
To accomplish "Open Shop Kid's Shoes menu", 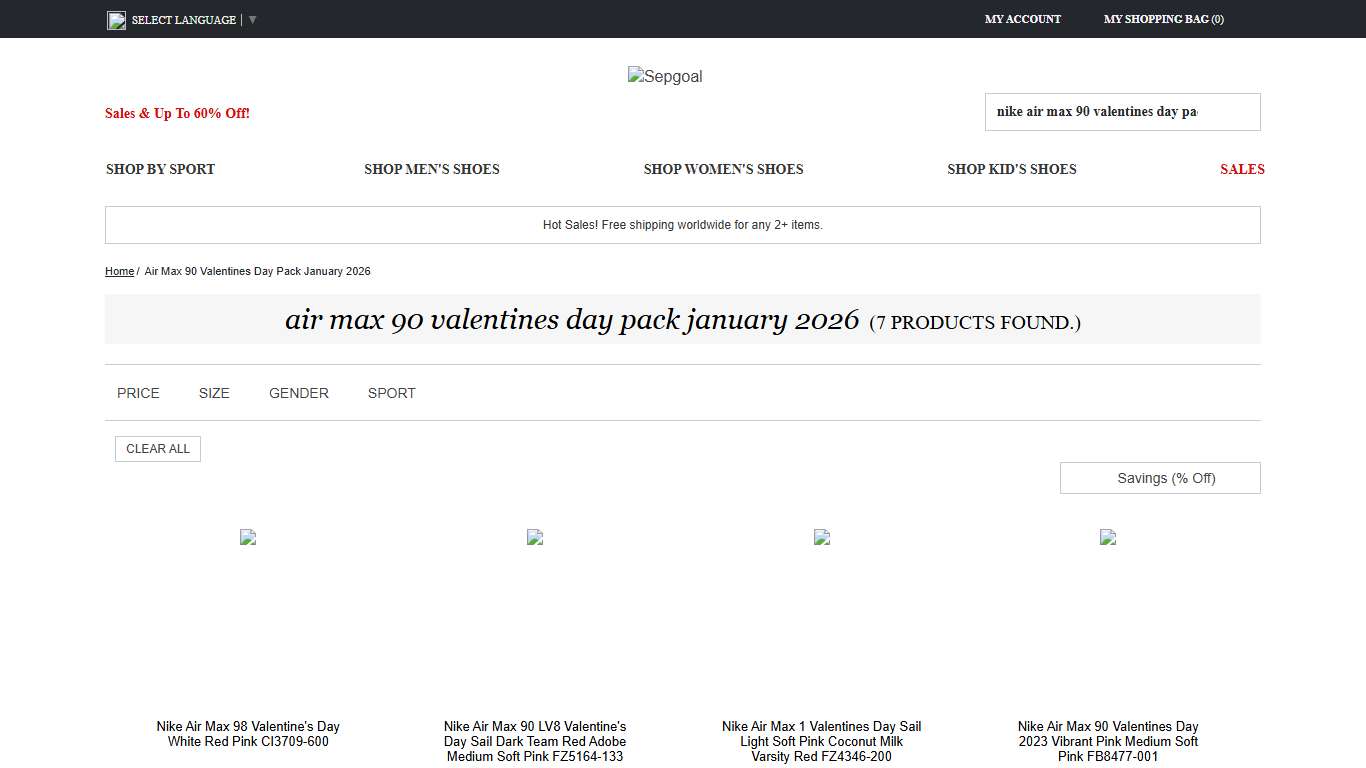I will [1011, 169].
